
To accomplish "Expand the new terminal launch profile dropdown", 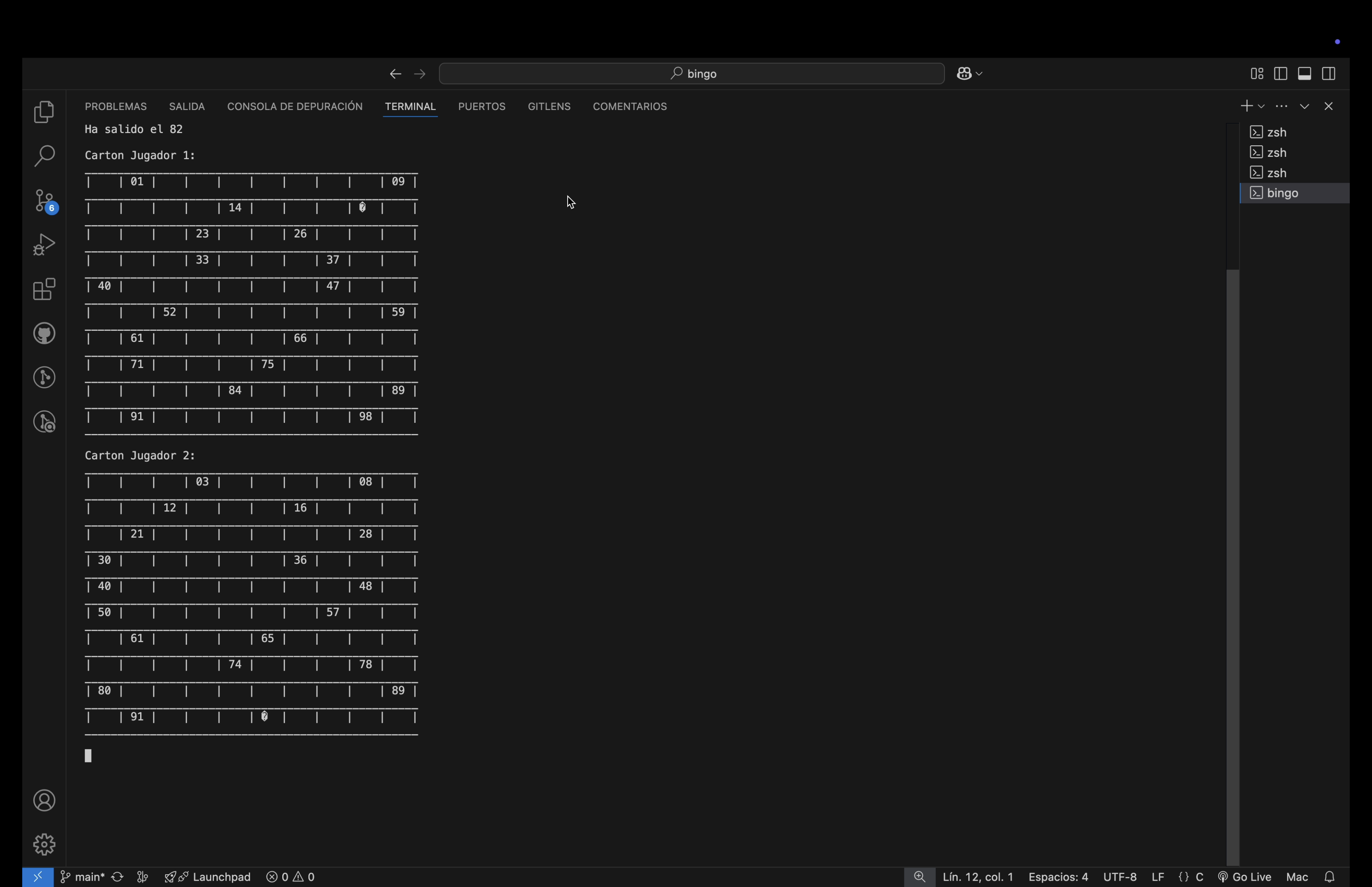I will click(1262, 106).
